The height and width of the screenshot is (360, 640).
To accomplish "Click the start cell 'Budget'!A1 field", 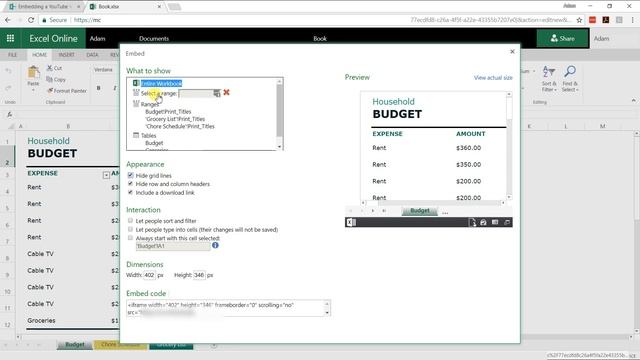I will 173,246.
